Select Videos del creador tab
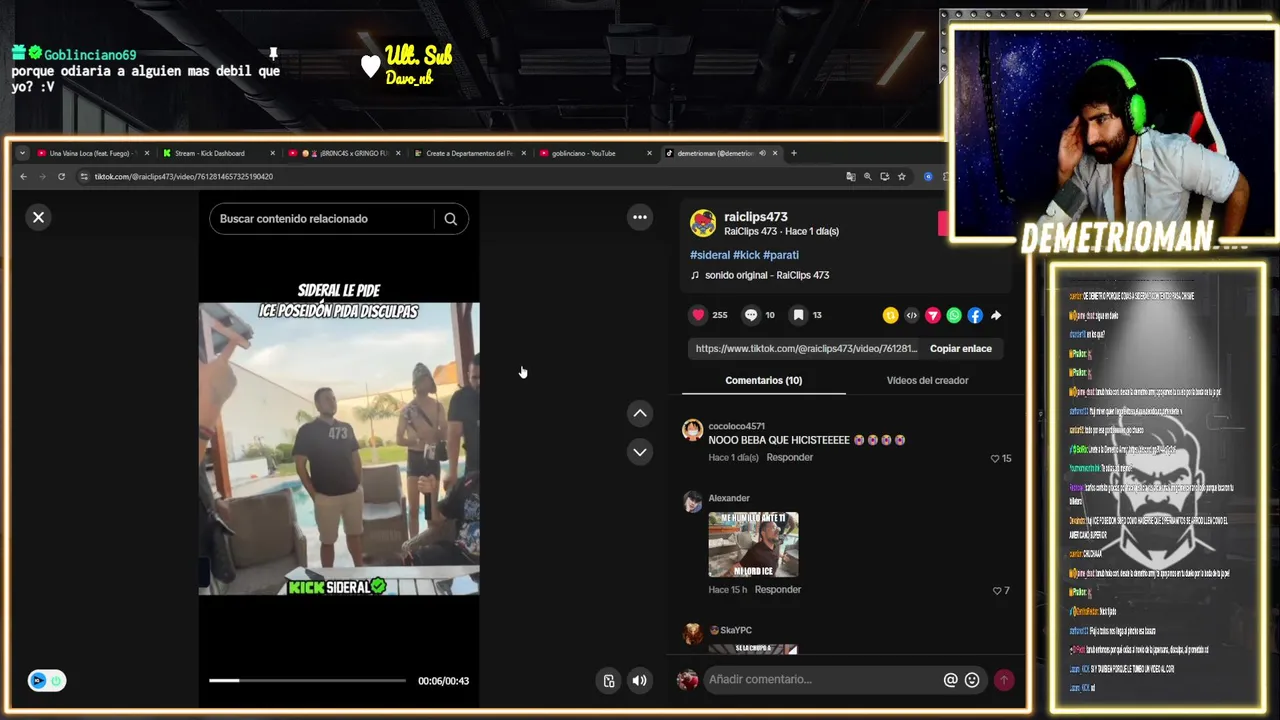Viewport: 1280px width, 720px height. 927,381
